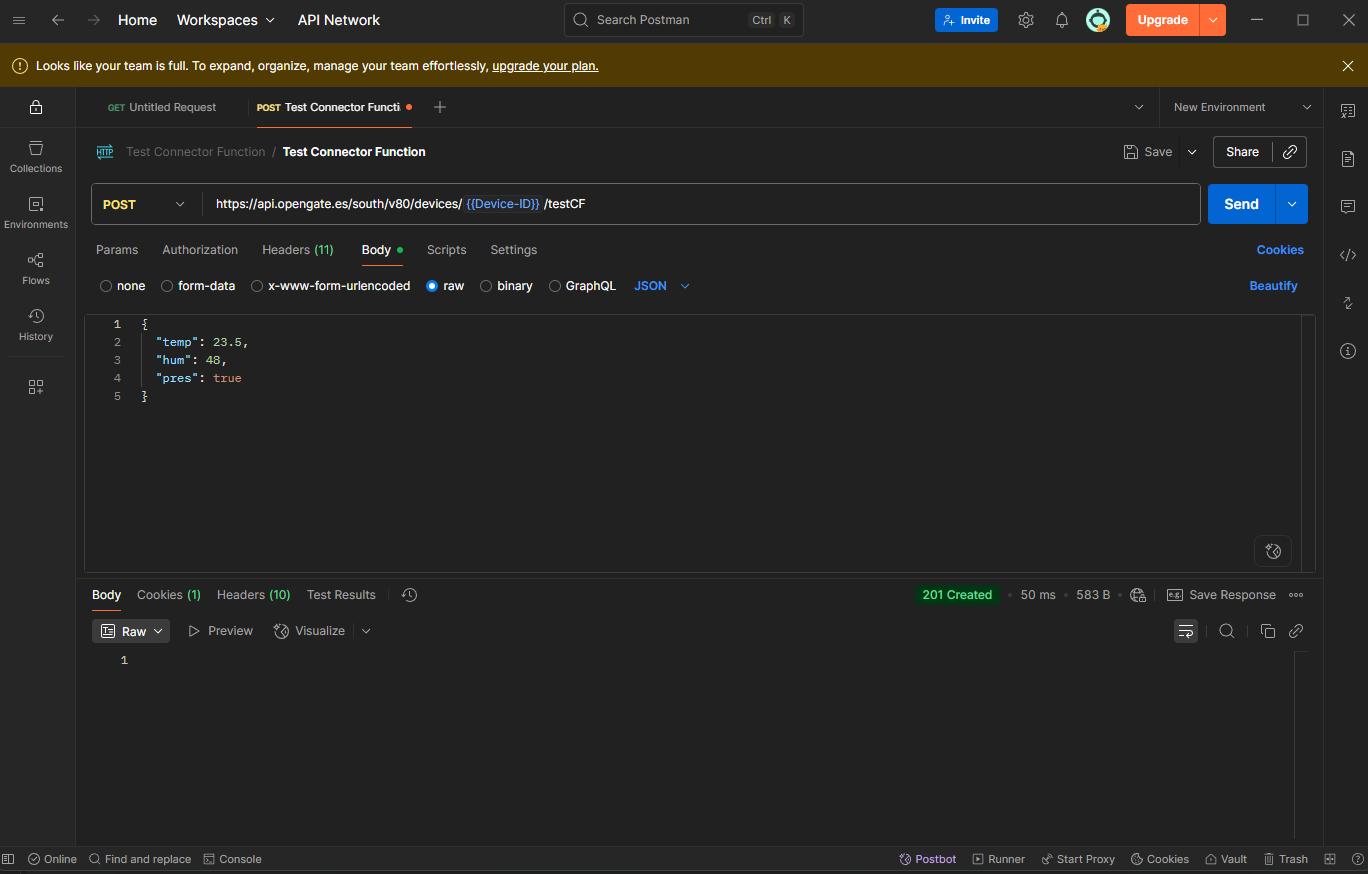Search the response with magnifier icon
This screenshot has height=874, width=1368.
pyautogui.click(x=1226, y=631)
